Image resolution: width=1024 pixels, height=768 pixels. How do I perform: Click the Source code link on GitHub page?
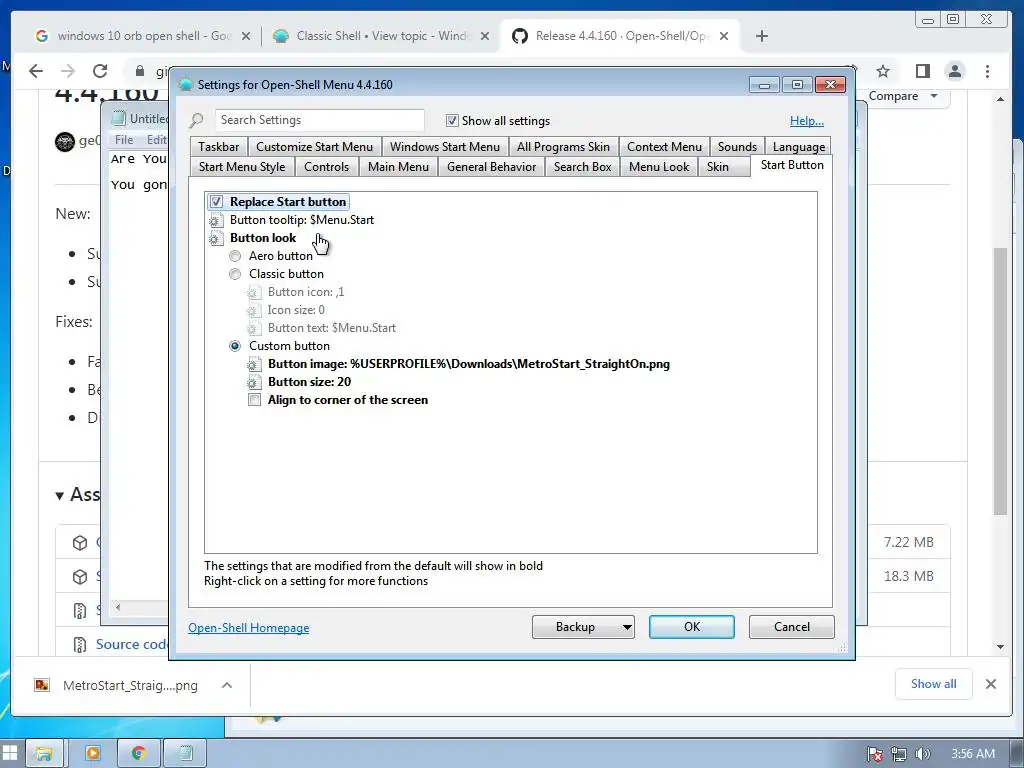point(131,645)
